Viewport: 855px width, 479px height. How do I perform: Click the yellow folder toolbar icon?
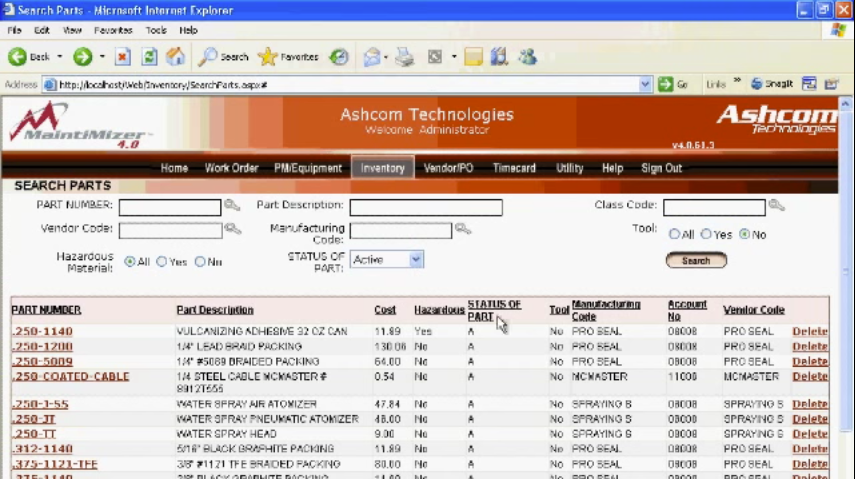coord(473,57)
